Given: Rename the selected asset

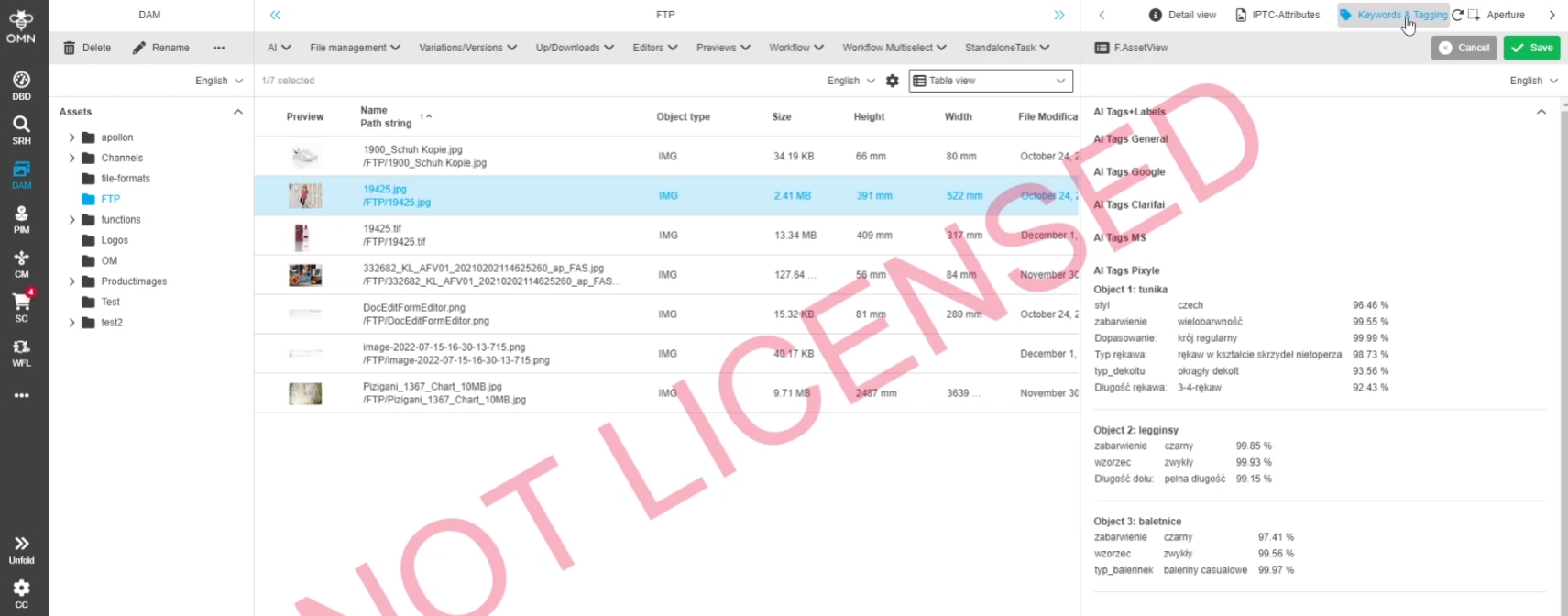Looking at the screenshot, I should point(161,48).
